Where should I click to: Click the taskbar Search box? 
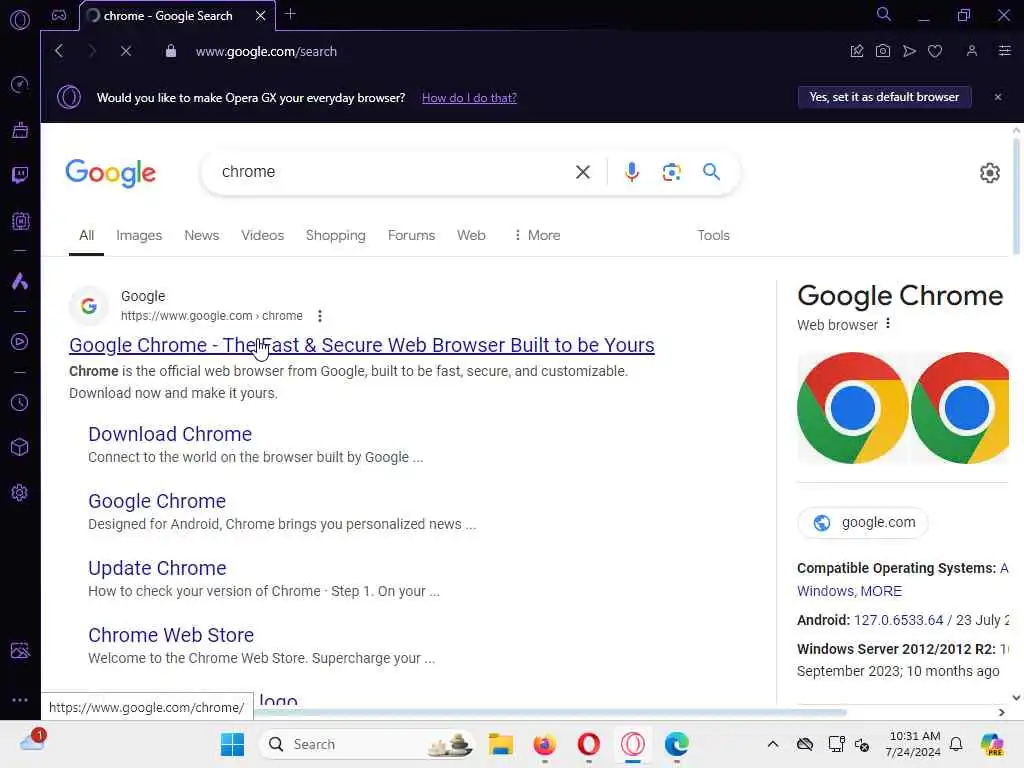coord(368,744)
